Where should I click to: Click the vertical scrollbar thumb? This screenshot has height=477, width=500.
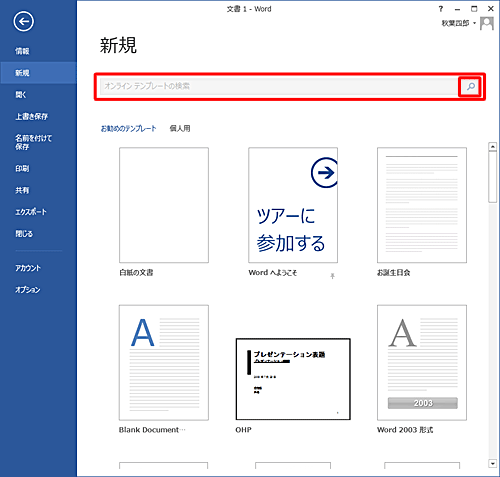[492, 177]
